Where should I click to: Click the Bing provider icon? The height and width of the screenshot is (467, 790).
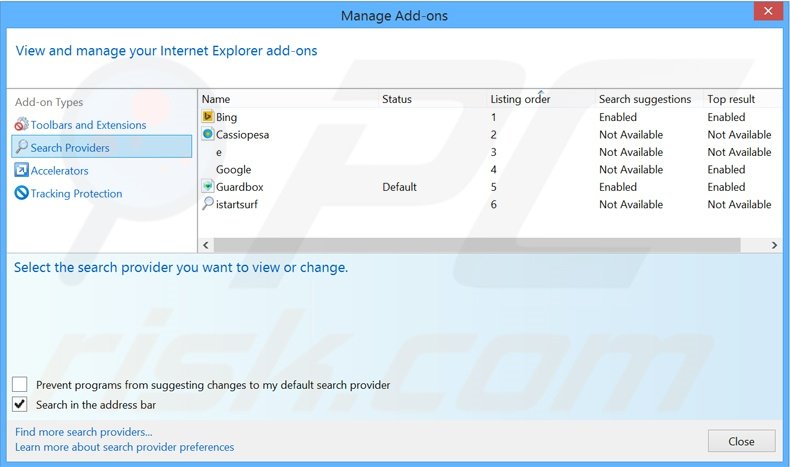click(x=208, y=117)
